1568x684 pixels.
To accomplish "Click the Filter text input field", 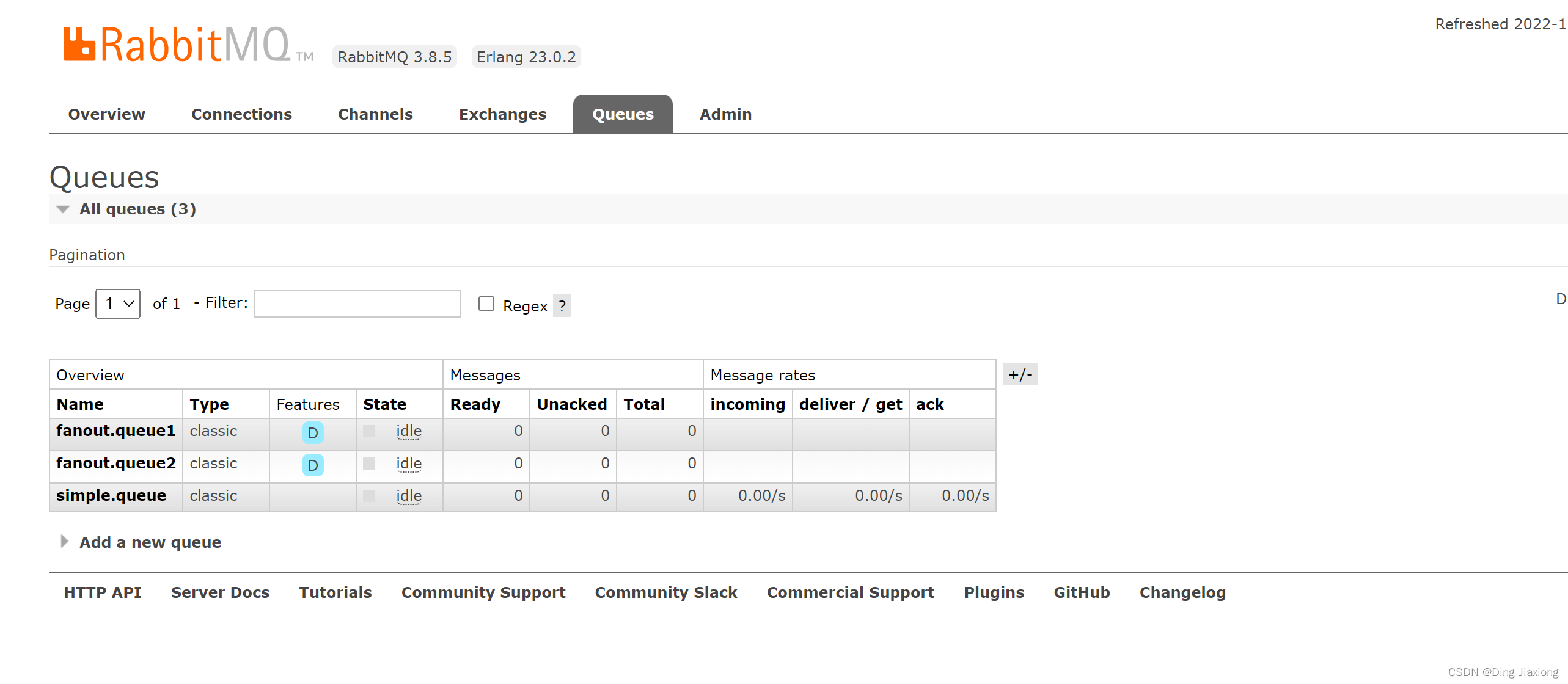I will 357,304.
